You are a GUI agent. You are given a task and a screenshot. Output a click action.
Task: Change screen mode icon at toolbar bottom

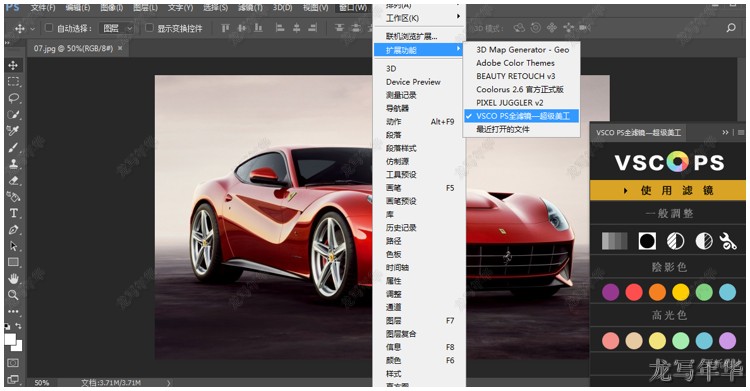pyautogui.click(x=13, y=380)
